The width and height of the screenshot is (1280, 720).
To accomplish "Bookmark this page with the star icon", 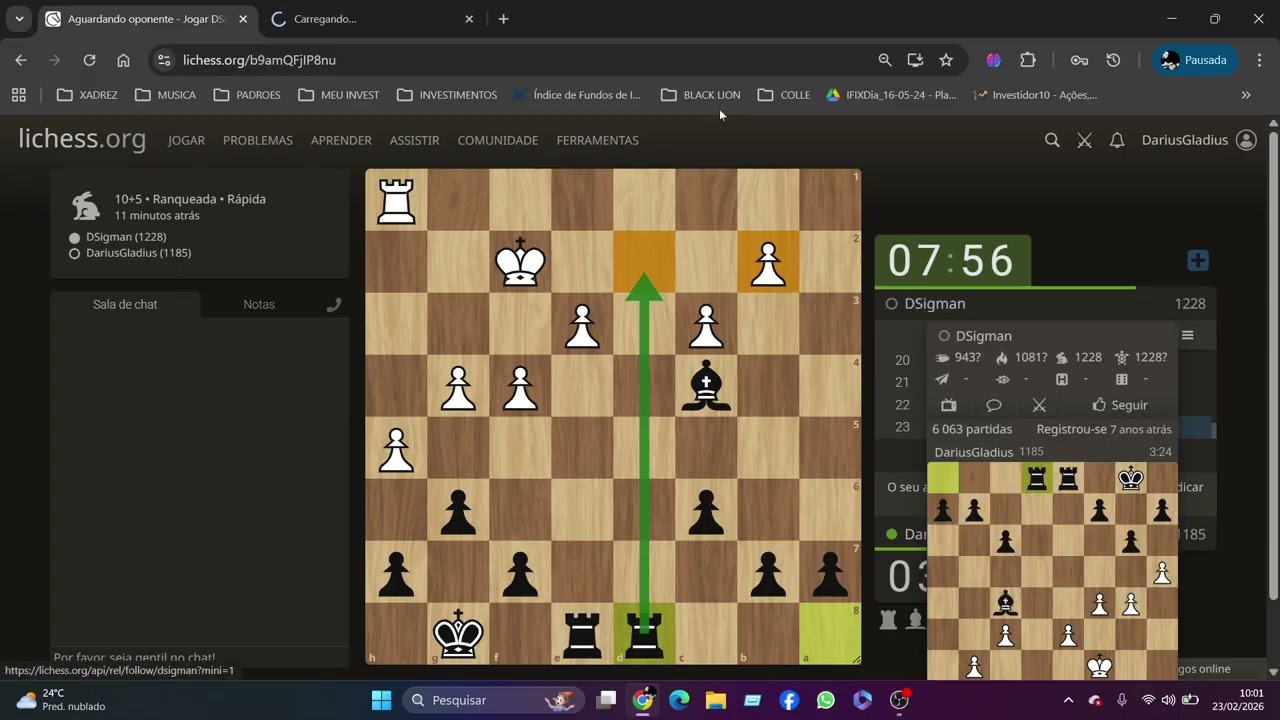I will (x=946, y=60).
